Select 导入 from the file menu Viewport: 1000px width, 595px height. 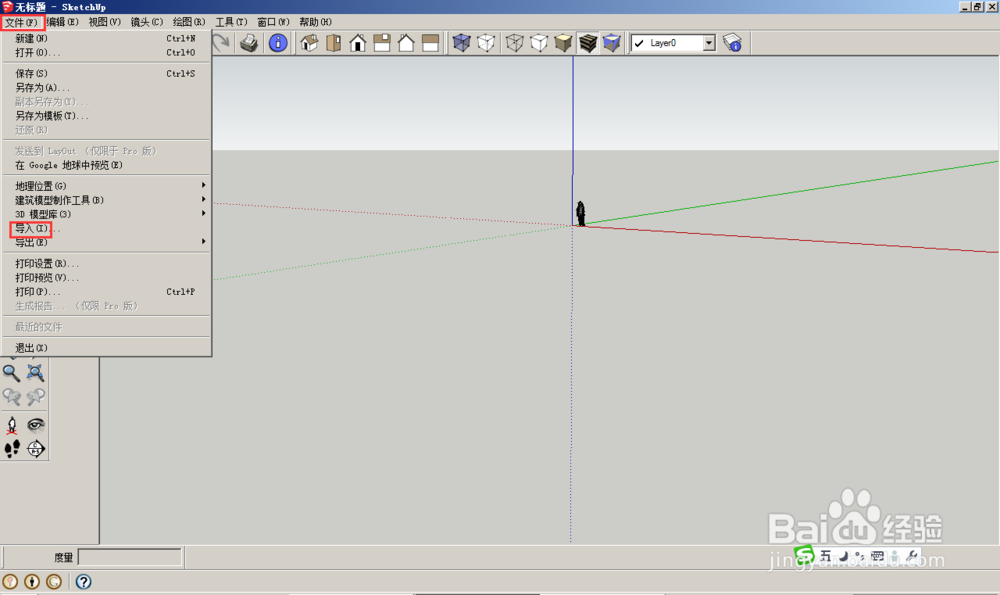(31, 229)
